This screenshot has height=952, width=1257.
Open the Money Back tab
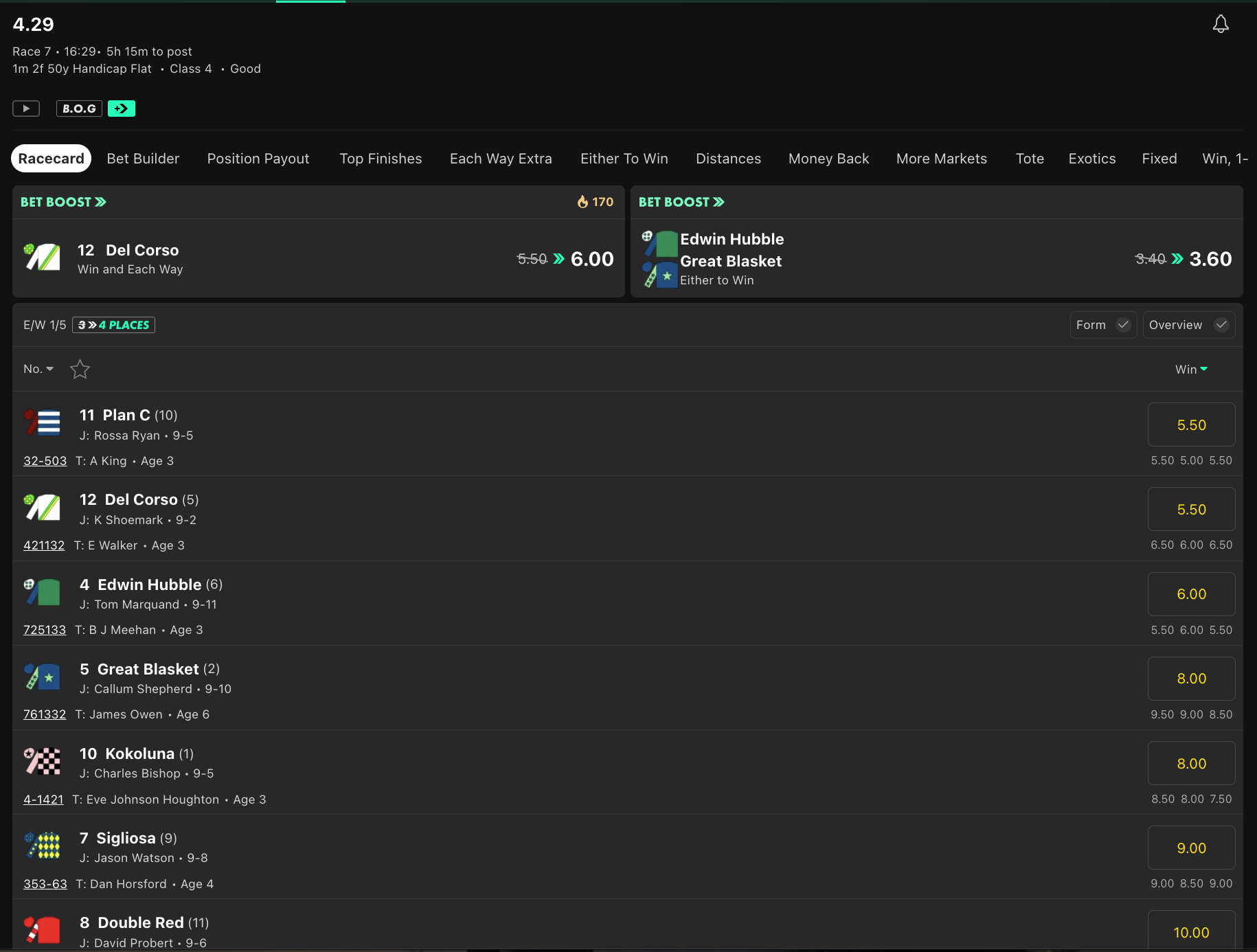coord(829,159)
